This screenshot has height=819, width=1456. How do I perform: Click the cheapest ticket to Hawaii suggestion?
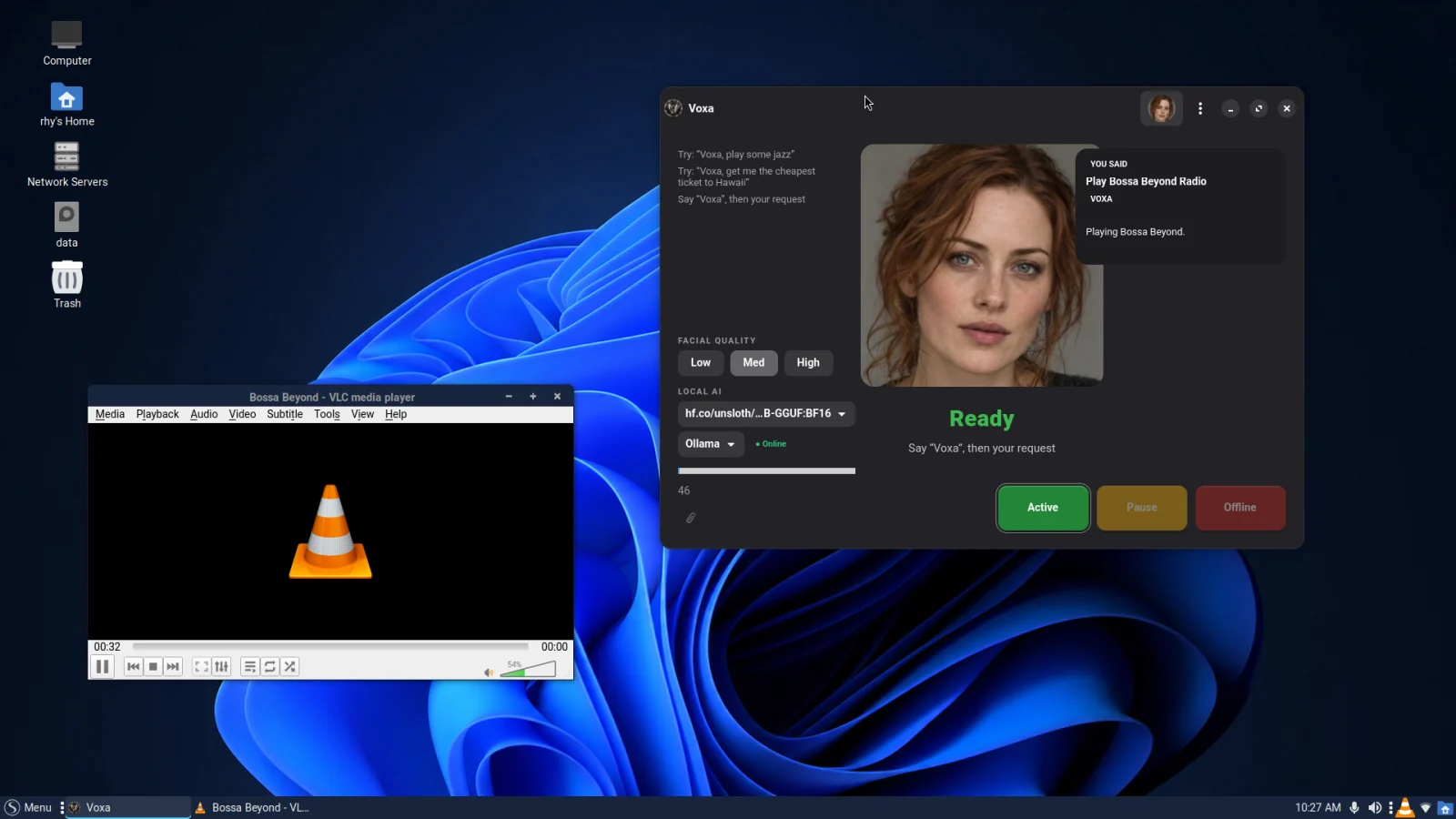tap(746, 177)
